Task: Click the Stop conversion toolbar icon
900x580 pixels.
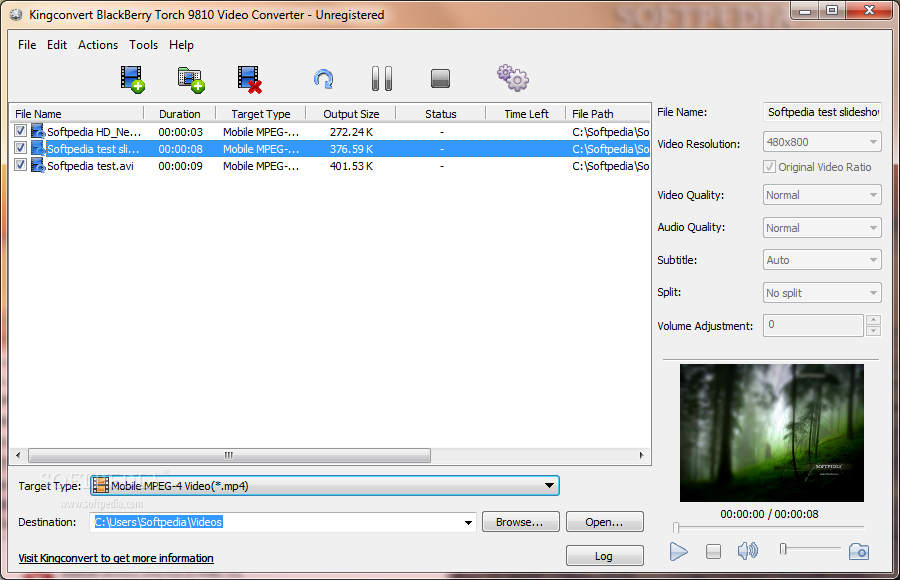Action: click(440, 79)
